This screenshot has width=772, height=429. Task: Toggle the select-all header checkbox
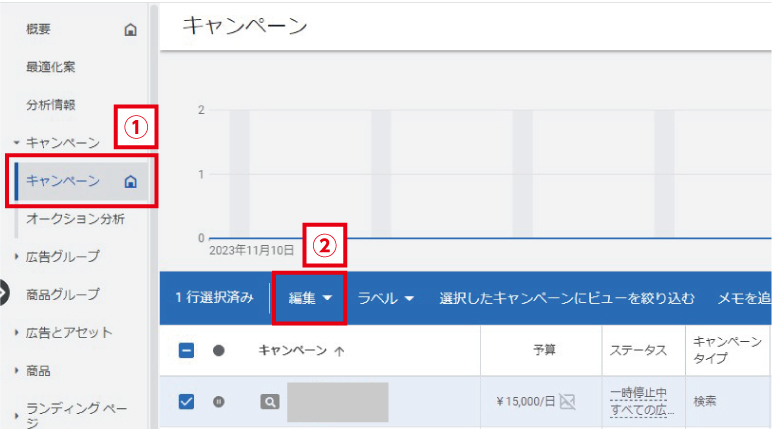pyautogui.click(x=186, y=351)
